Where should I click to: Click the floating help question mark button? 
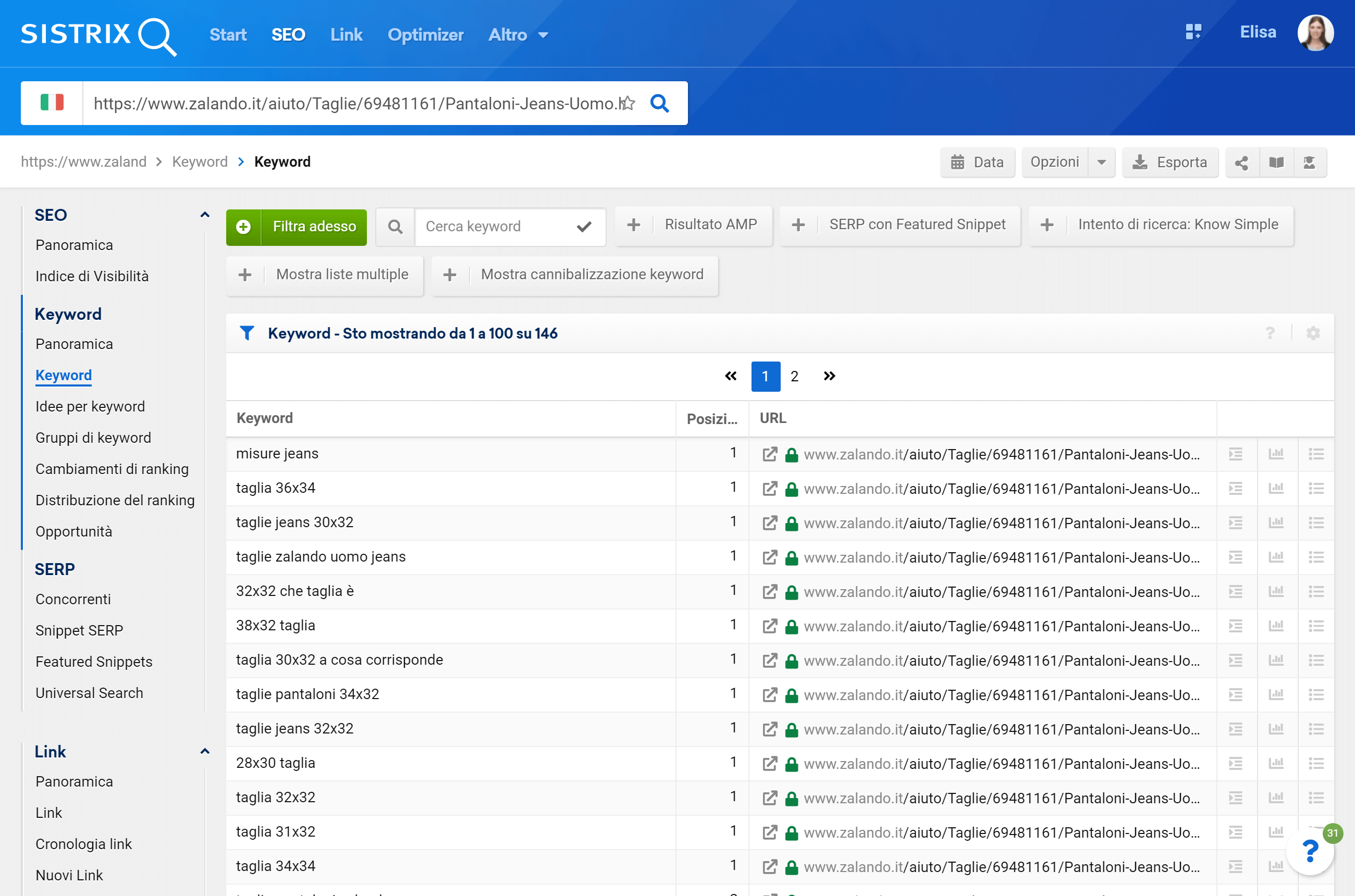[1309, 851]
